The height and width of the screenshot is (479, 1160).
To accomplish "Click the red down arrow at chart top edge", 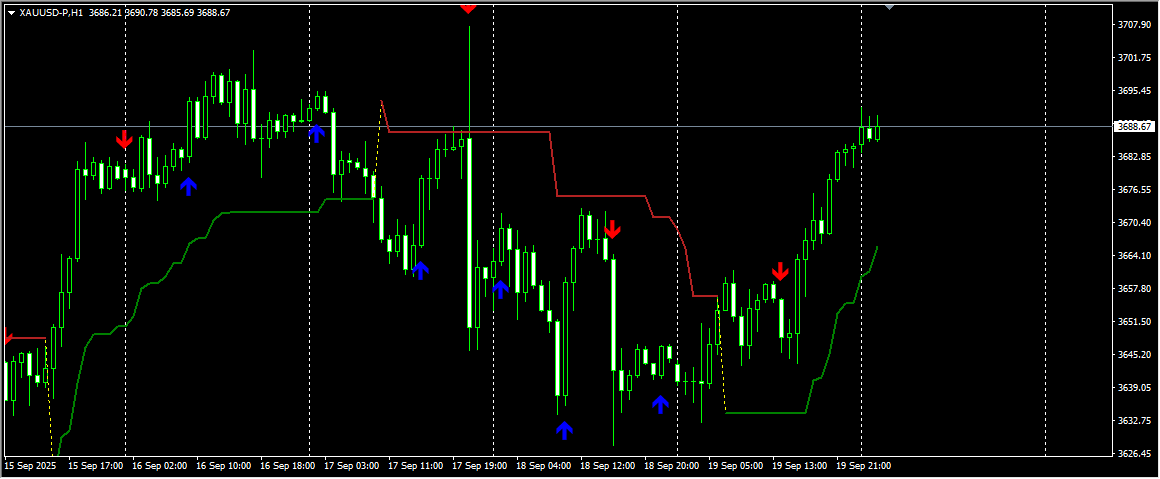I will [468, 7].
